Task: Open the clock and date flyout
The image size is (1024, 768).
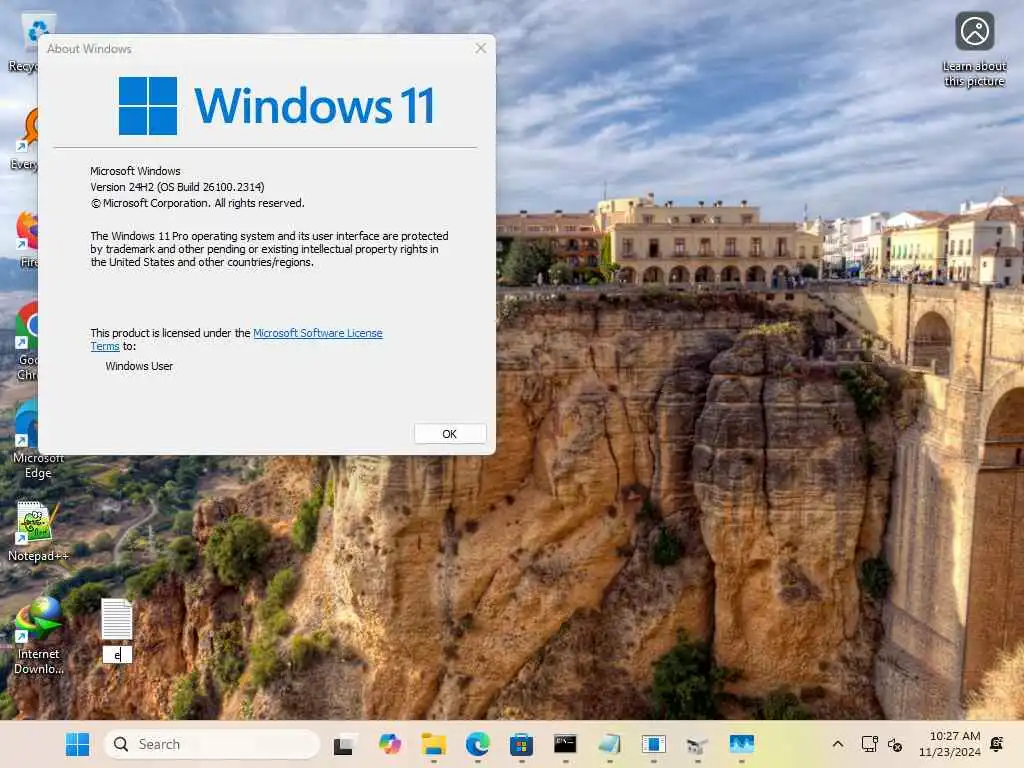Action: pos(950,744)
